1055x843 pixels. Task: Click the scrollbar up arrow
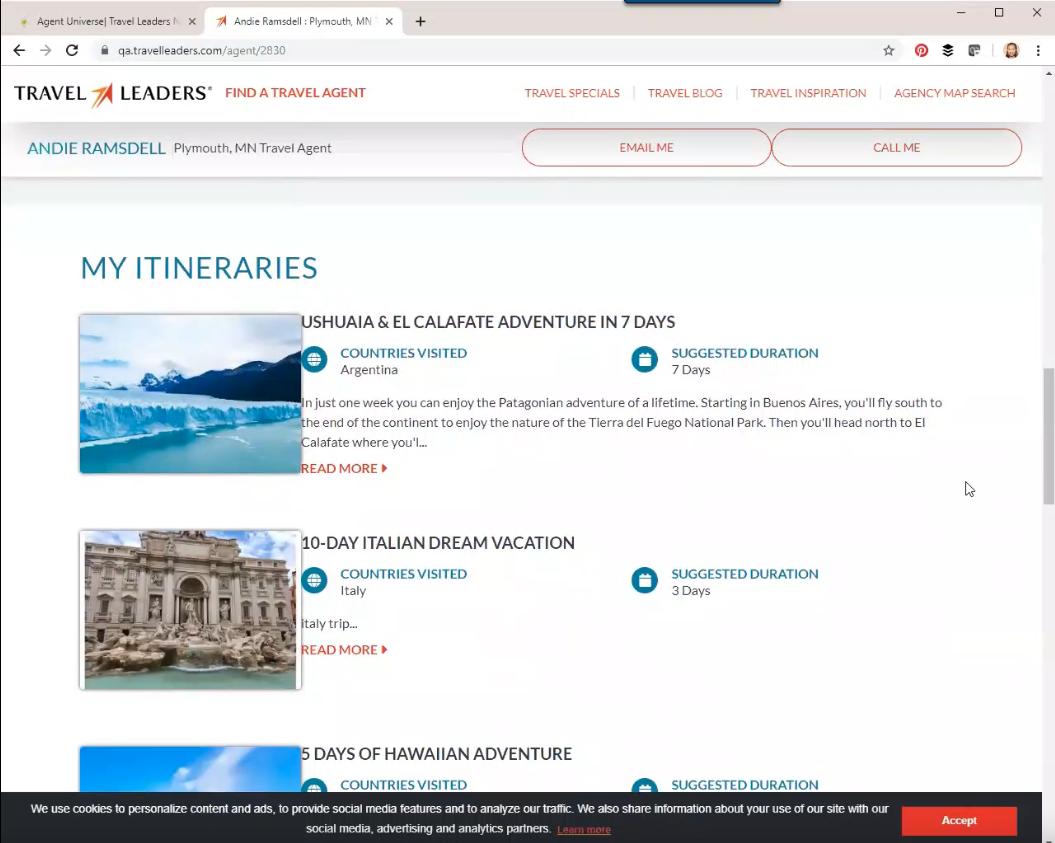(1049, 73)
